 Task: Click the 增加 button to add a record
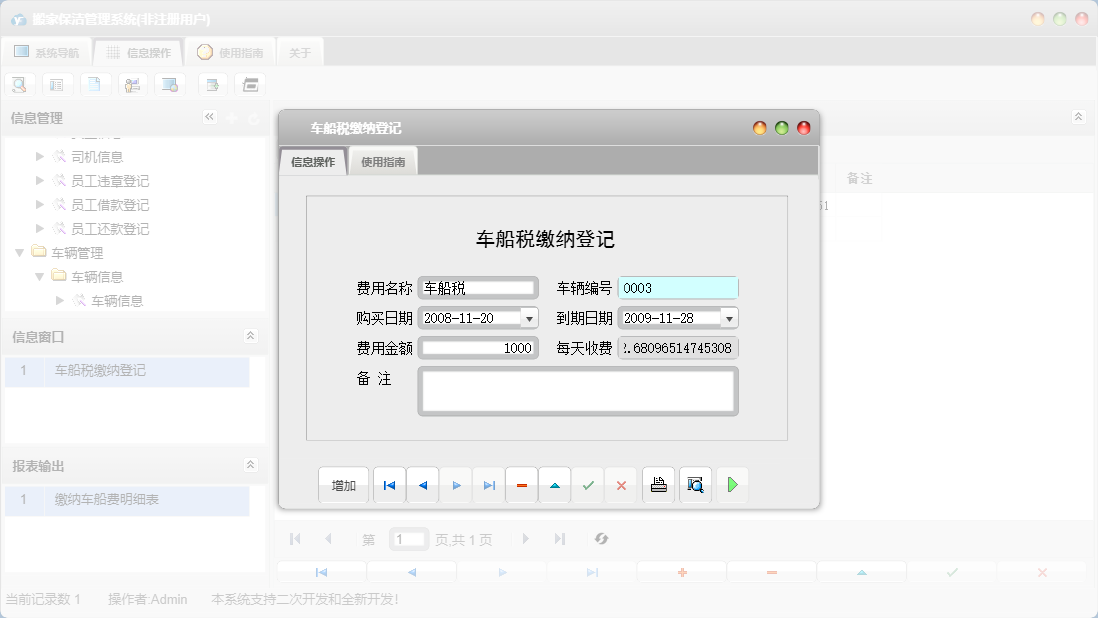tap(343, 485)
